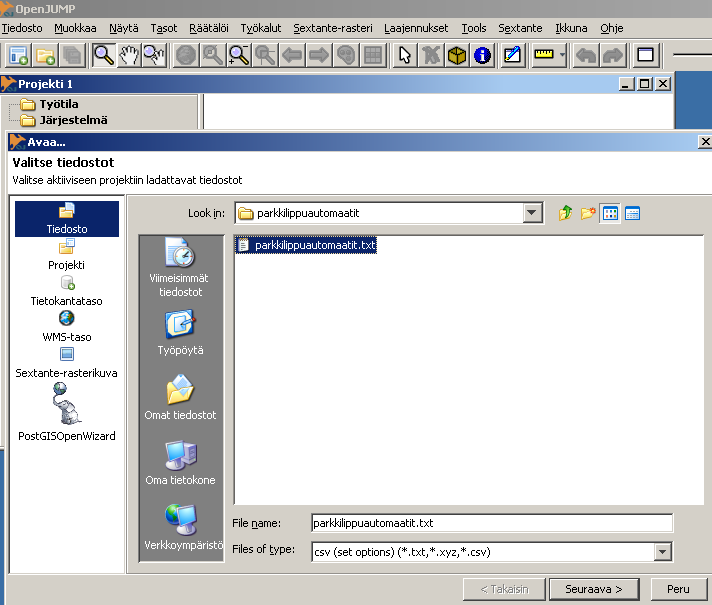Open the Räätälöi menu
This screenshot has height=605, width=712.
click(x=209, y=28)
